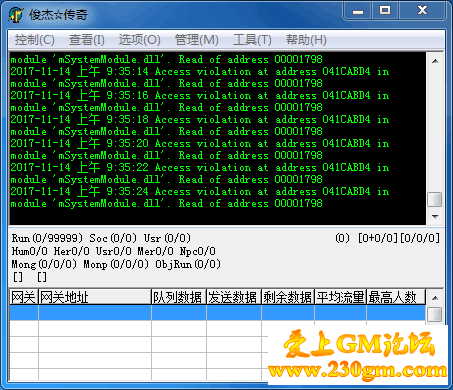Select the highlighted first gateway row
Screen dimensions: 453x390
[x=218, y=313]
